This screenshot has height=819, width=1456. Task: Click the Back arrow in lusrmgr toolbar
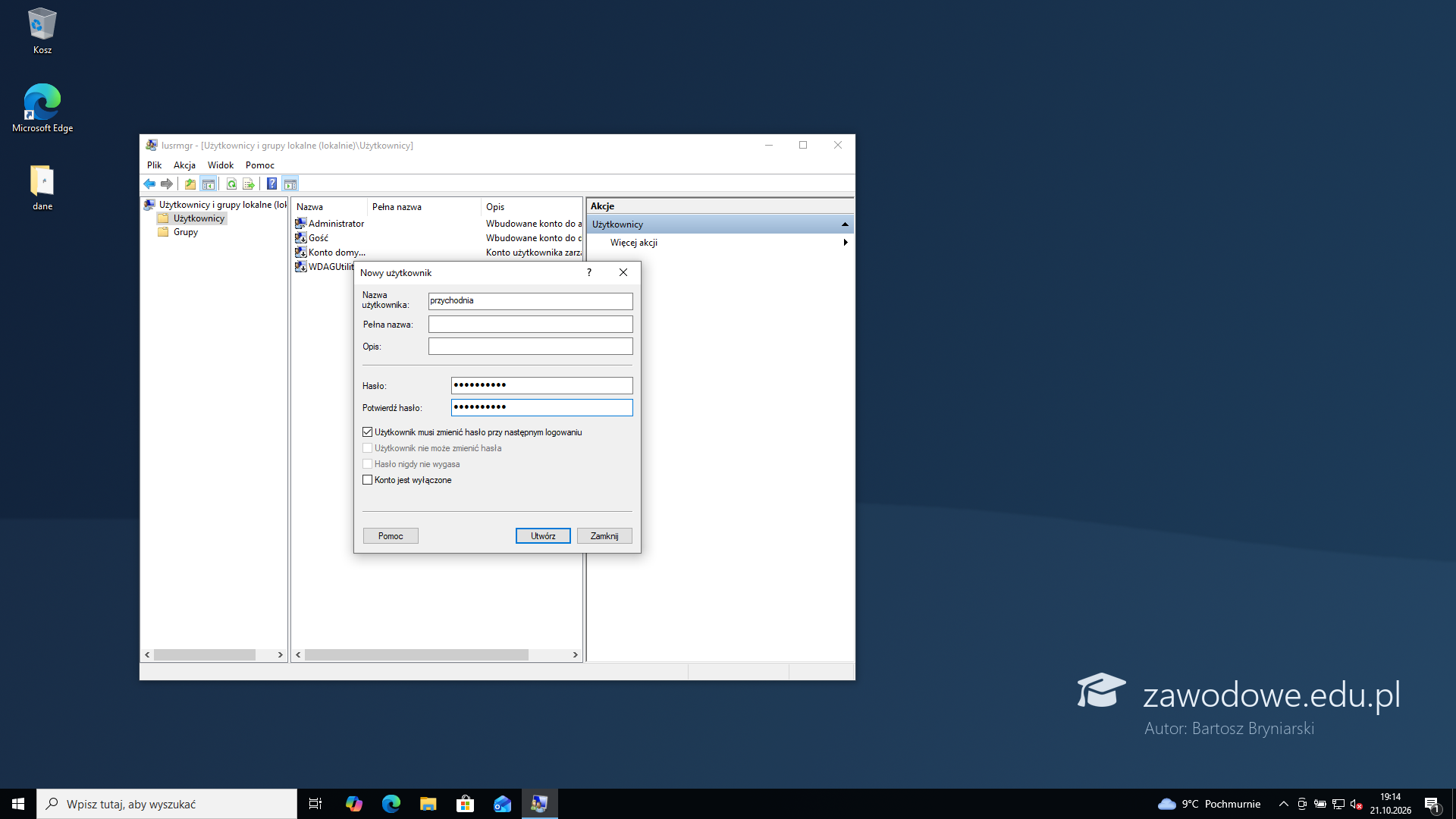pos(149,184)
